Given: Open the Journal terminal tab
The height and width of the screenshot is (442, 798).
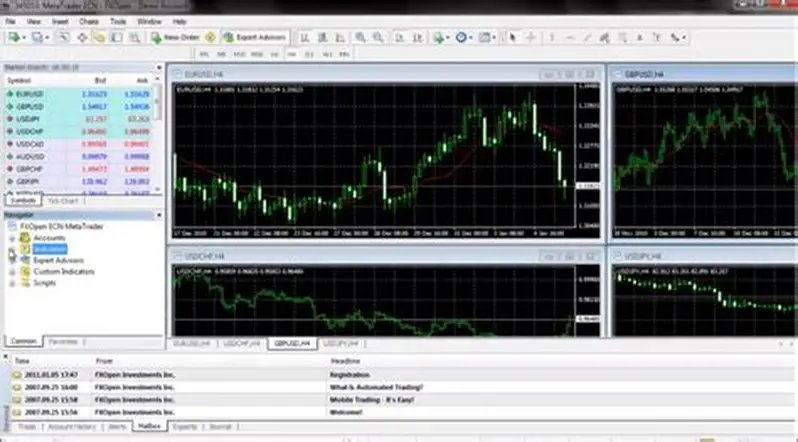Looking at the screenshot, I should pos(220,427).
